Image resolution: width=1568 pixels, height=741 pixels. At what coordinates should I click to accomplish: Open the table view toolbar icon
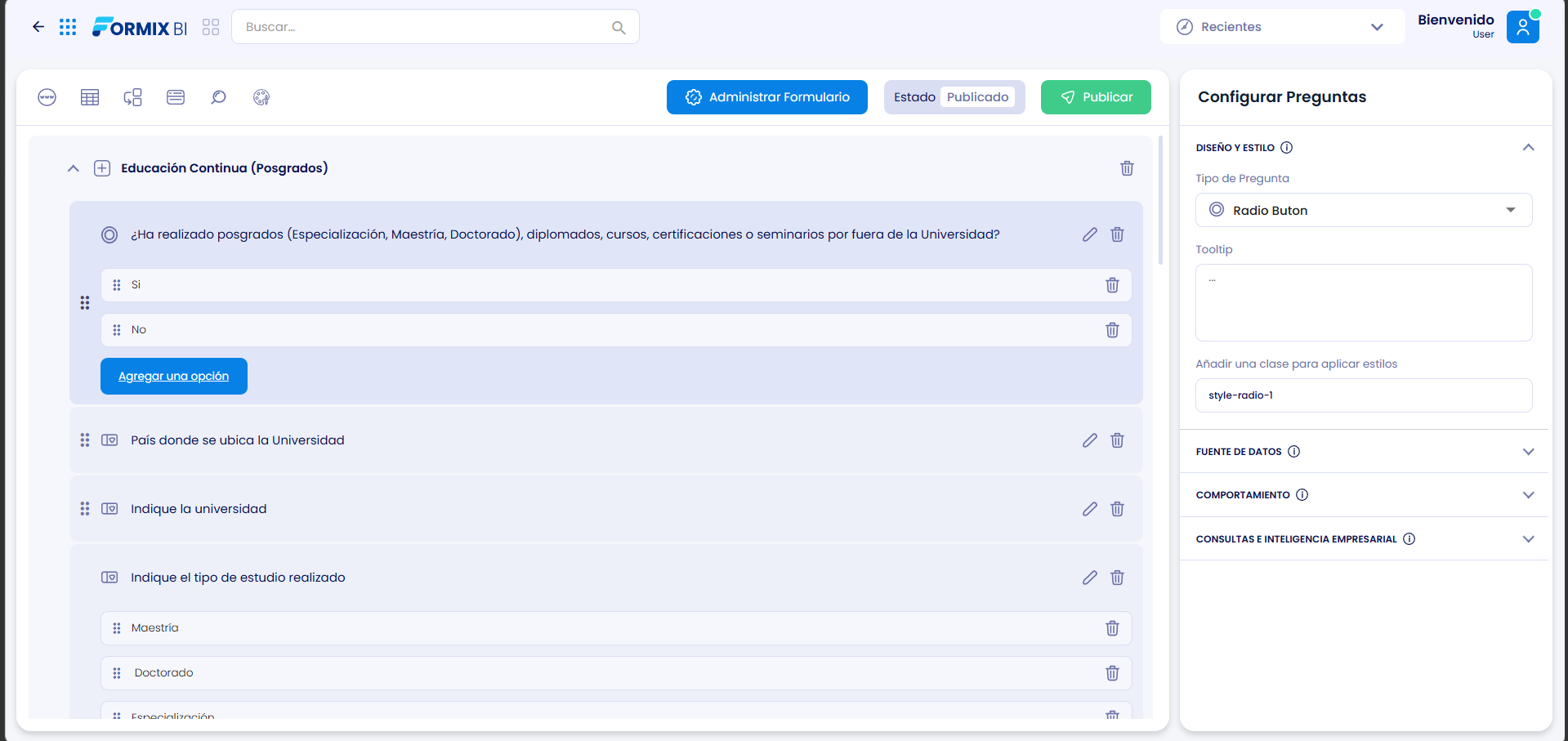90,97
